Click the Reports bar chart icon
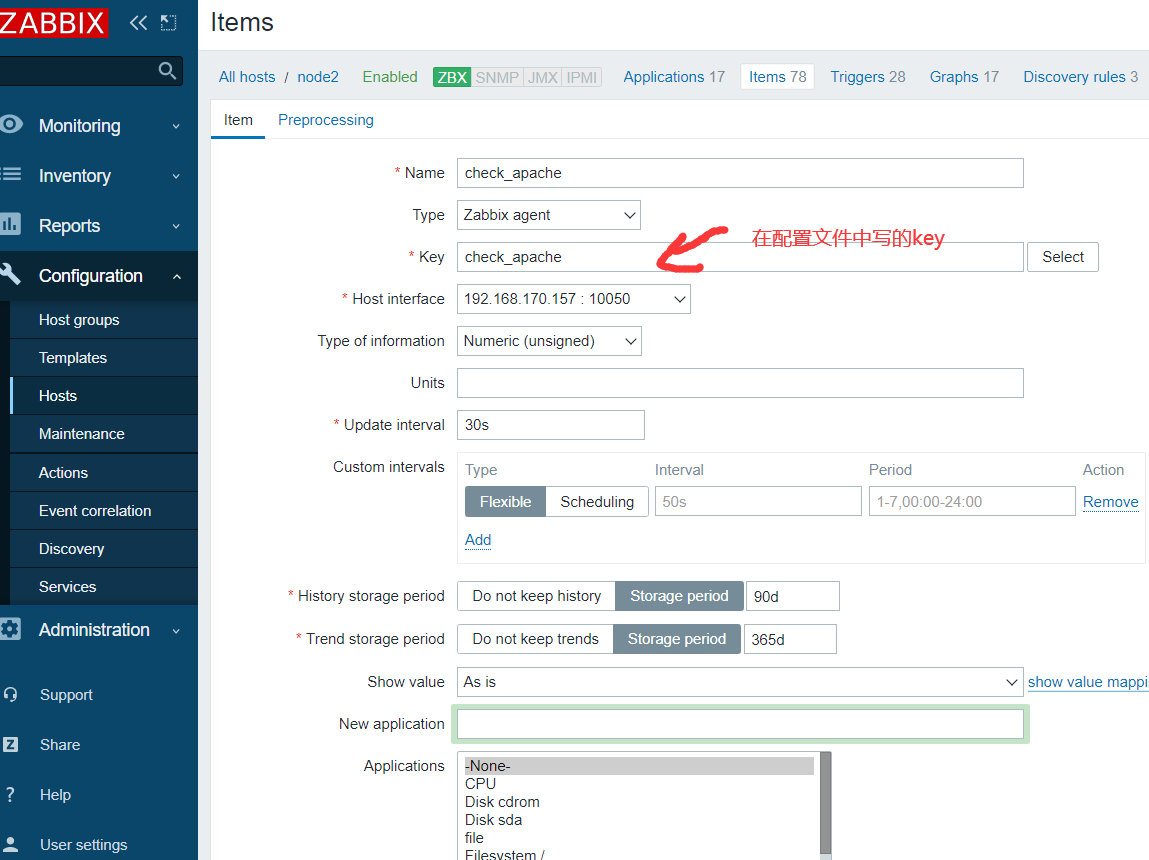The width and height of the screenshot is (1149, 860). (x=10, y=223)
